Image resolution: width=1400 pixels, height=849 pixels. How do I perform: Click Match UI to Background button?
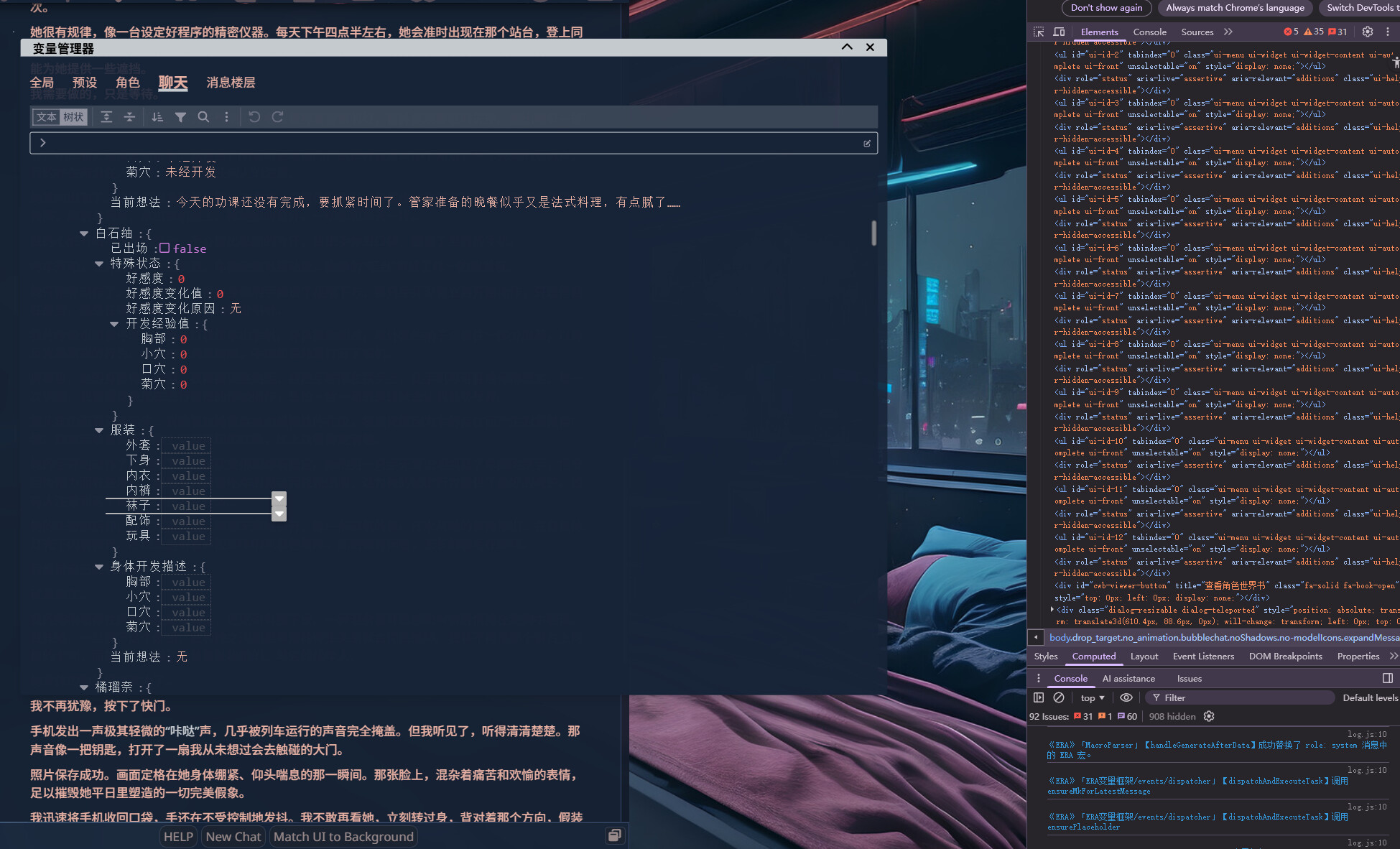click(x=343, y=836)
